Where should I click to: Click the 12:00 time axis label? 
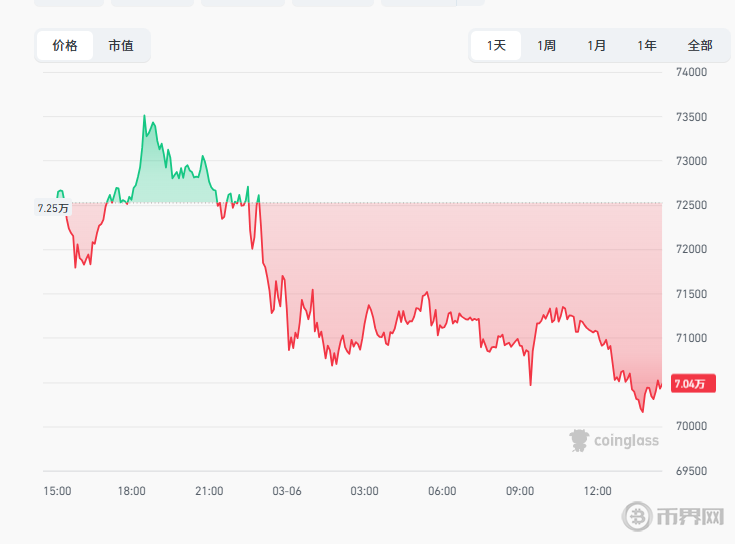pos(597,491)
